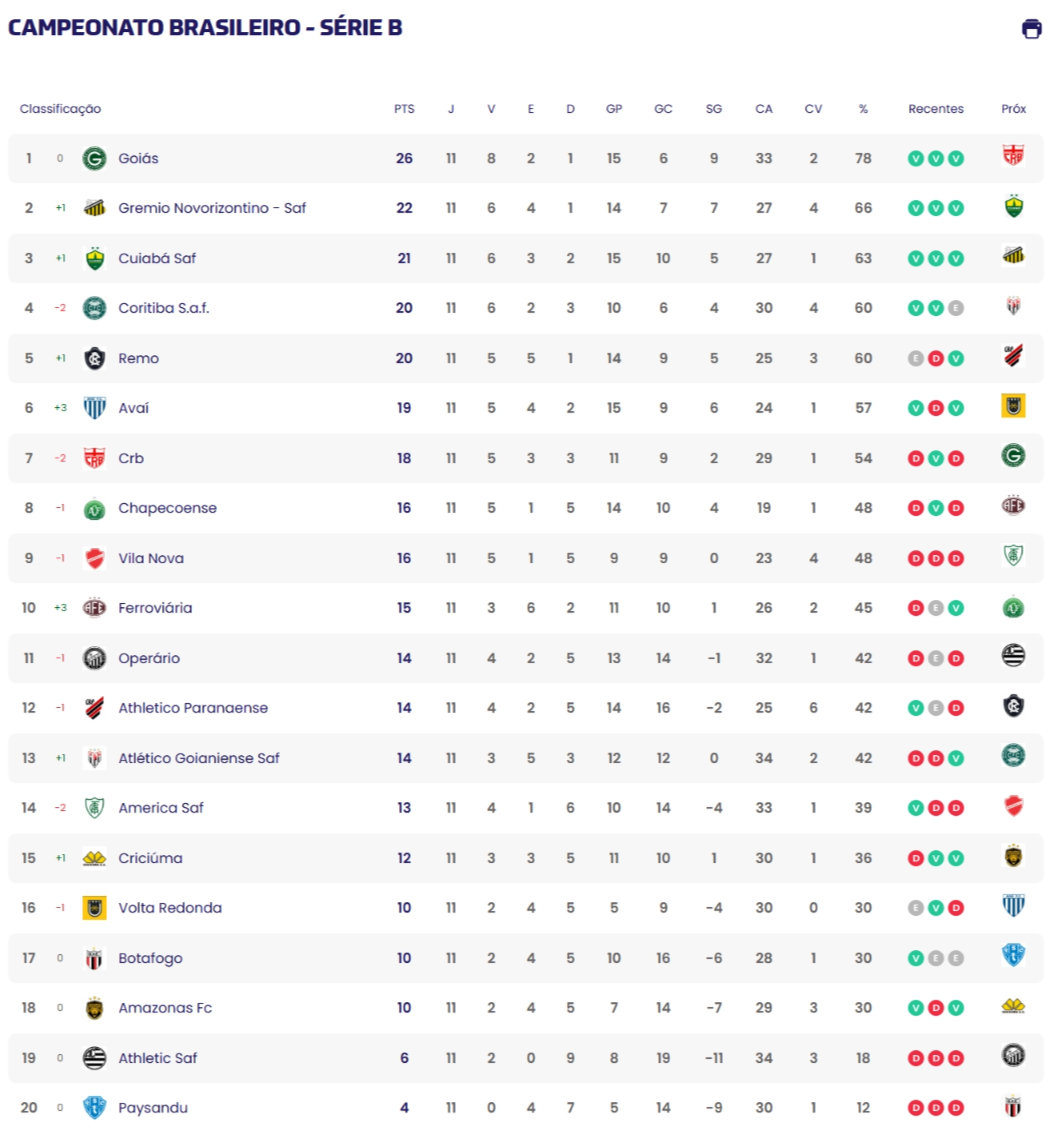Click Remo's red defeat result indicator
The height and width of the screenshot is (1137, 1056).
tap(936, 358)
